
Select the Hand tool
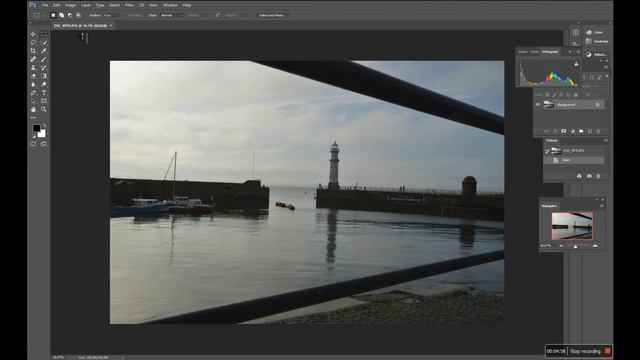[33, 109]
